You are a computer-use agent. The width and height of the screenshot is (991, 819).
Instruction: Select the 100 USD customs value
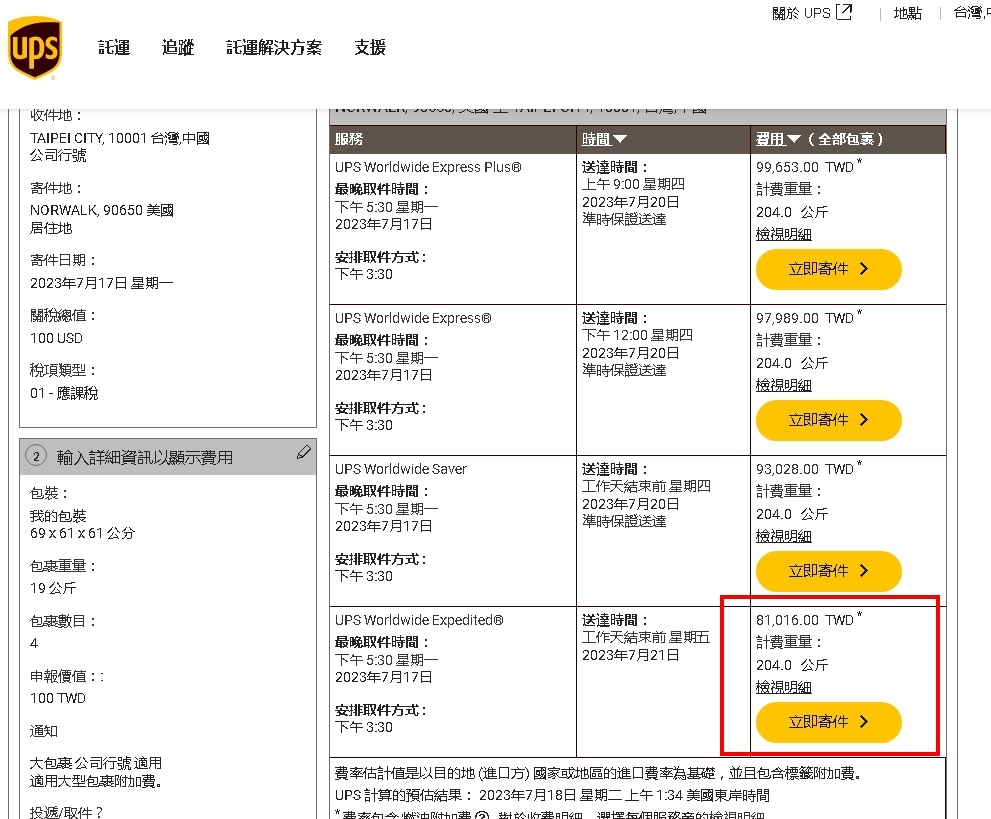[x=56, y=338]
